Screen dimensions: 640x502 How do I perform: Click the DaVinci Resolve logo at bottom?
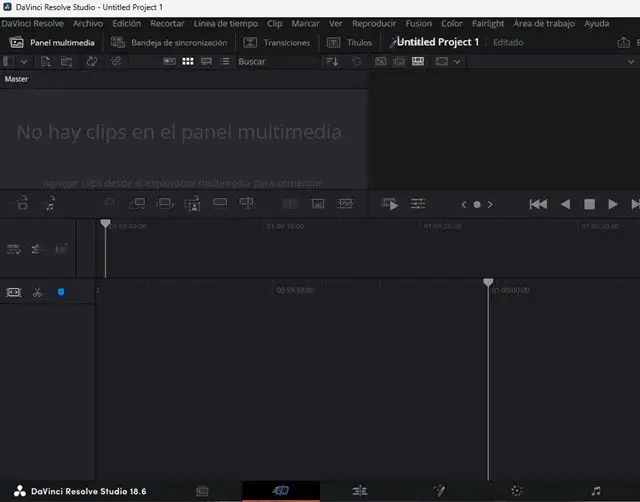20,491
